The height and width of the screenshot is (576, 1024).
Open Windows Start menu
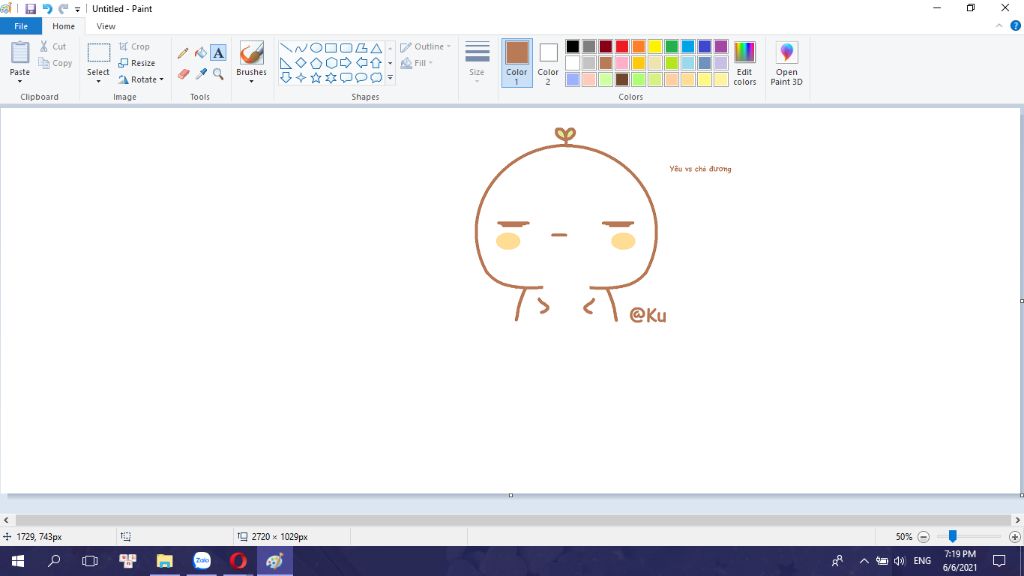pyautogui.click(x=18, y=561)
